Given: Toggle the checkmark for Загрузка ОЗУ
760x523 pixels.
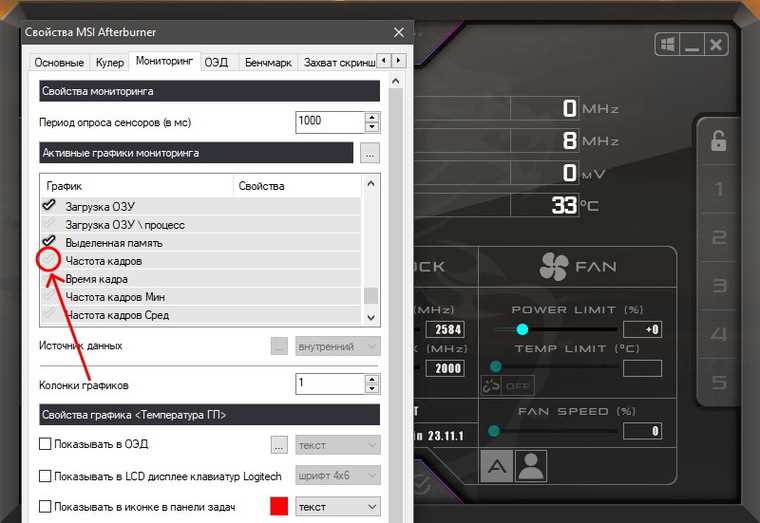Looking at the screenshot, I should pos(49,205).
